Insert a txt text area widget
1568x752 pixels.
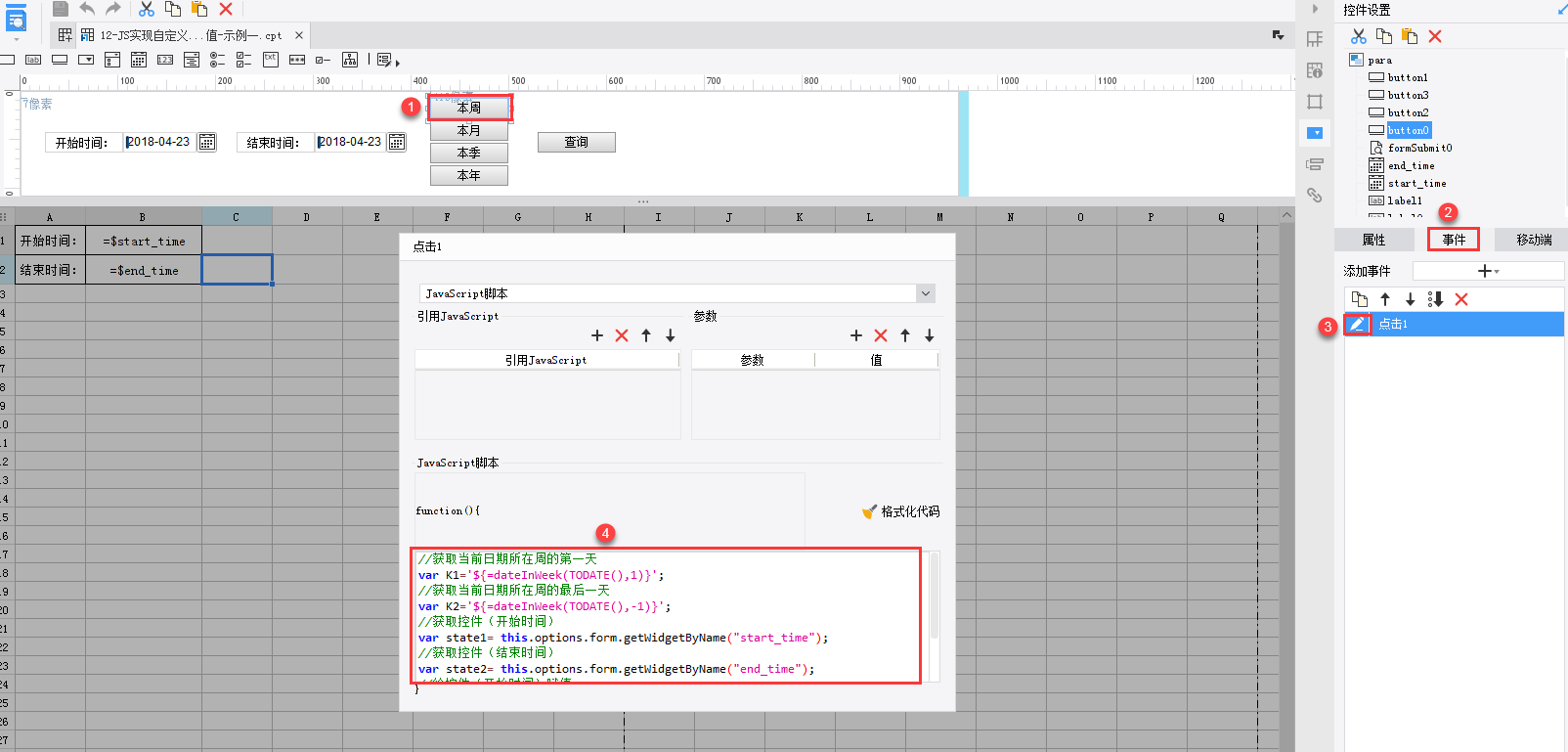coord(271,60)
